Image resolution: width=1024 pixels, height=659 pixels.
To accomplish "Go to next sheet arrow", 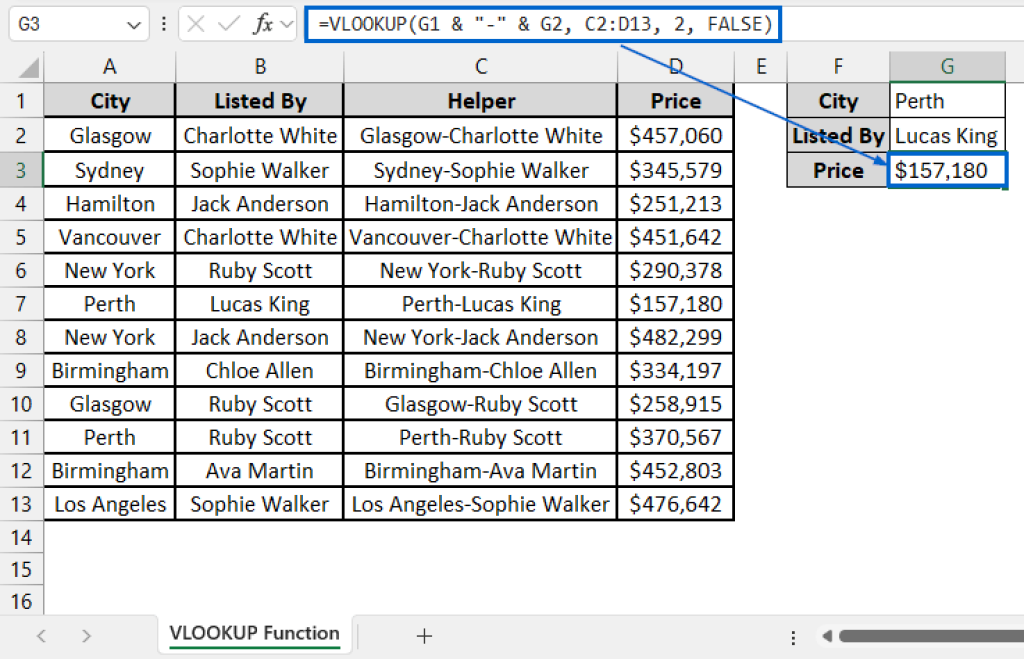I will 86,635.
